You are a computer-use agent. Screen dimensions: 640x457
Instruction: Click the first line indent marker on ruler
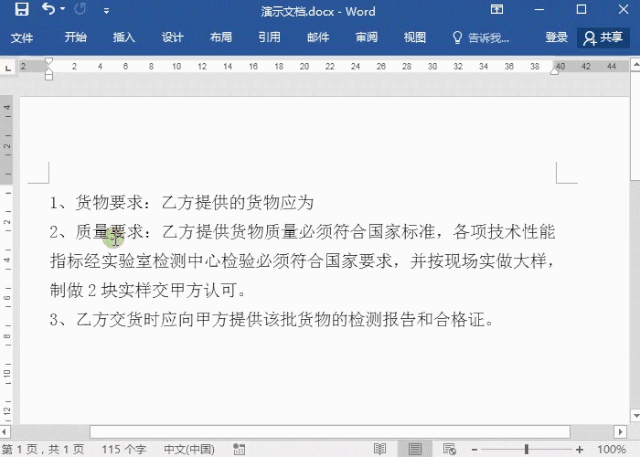click(x=49, y=61)
